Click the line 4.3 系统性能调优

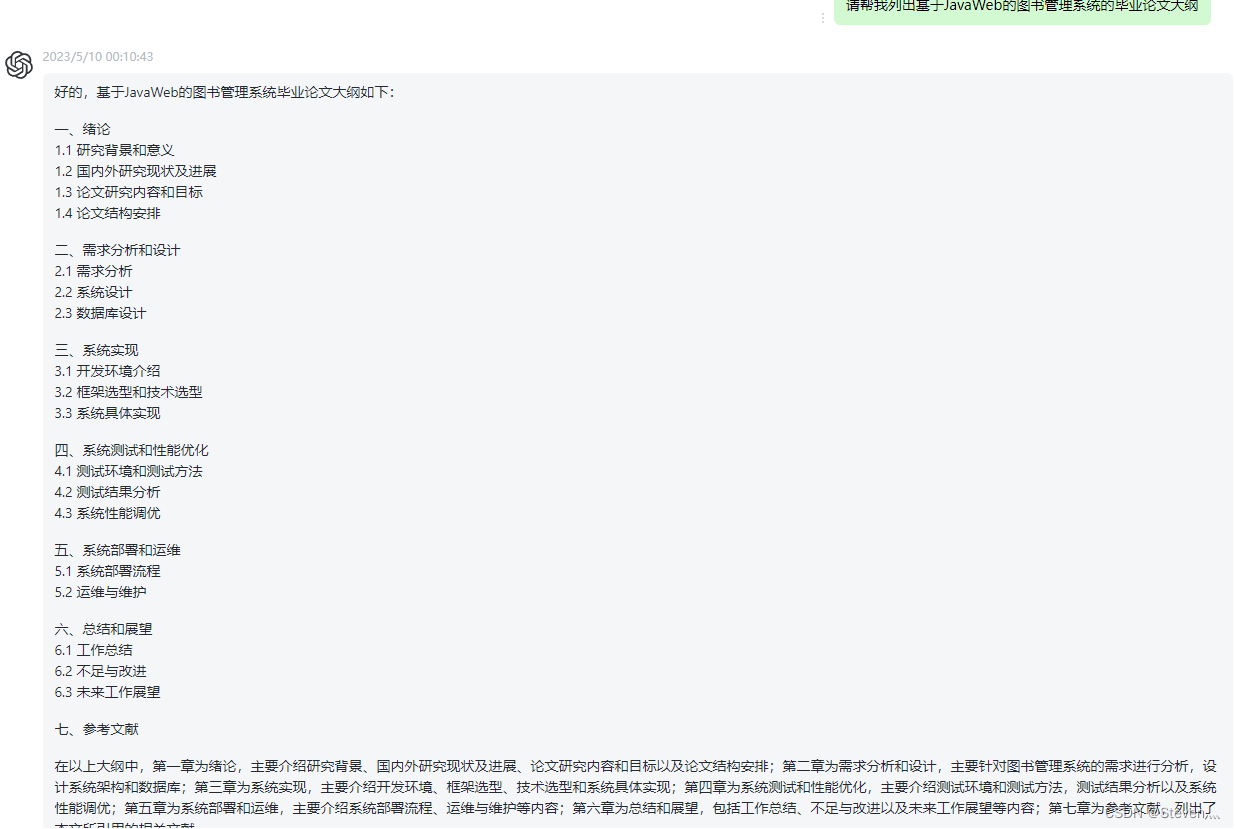(x=108, y=513)
